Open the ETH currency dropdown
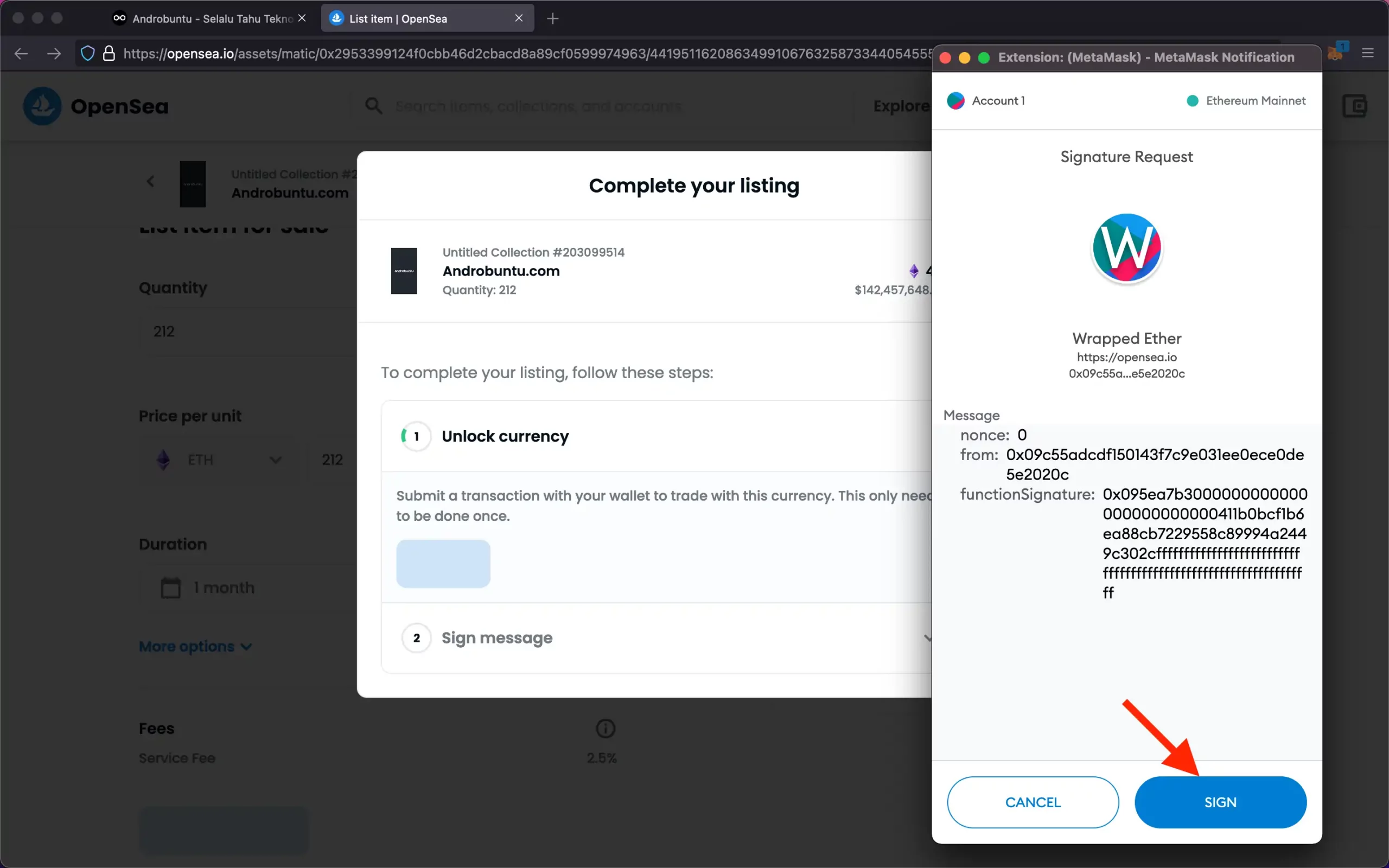Screen dimensions: 1389x868 tap(219, 460)
